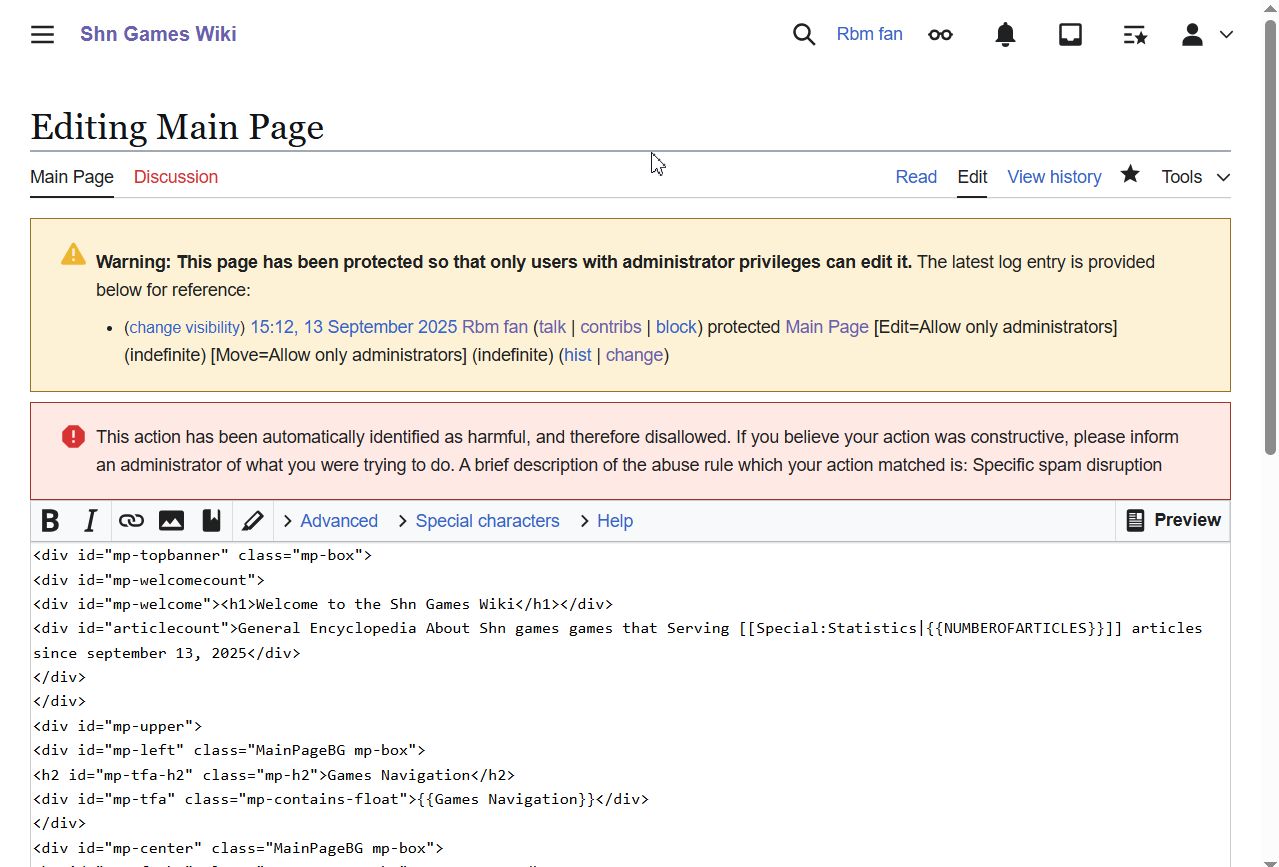Open the View history tab
Screen dimensions: 1279x867
[x=1054, y=177]
